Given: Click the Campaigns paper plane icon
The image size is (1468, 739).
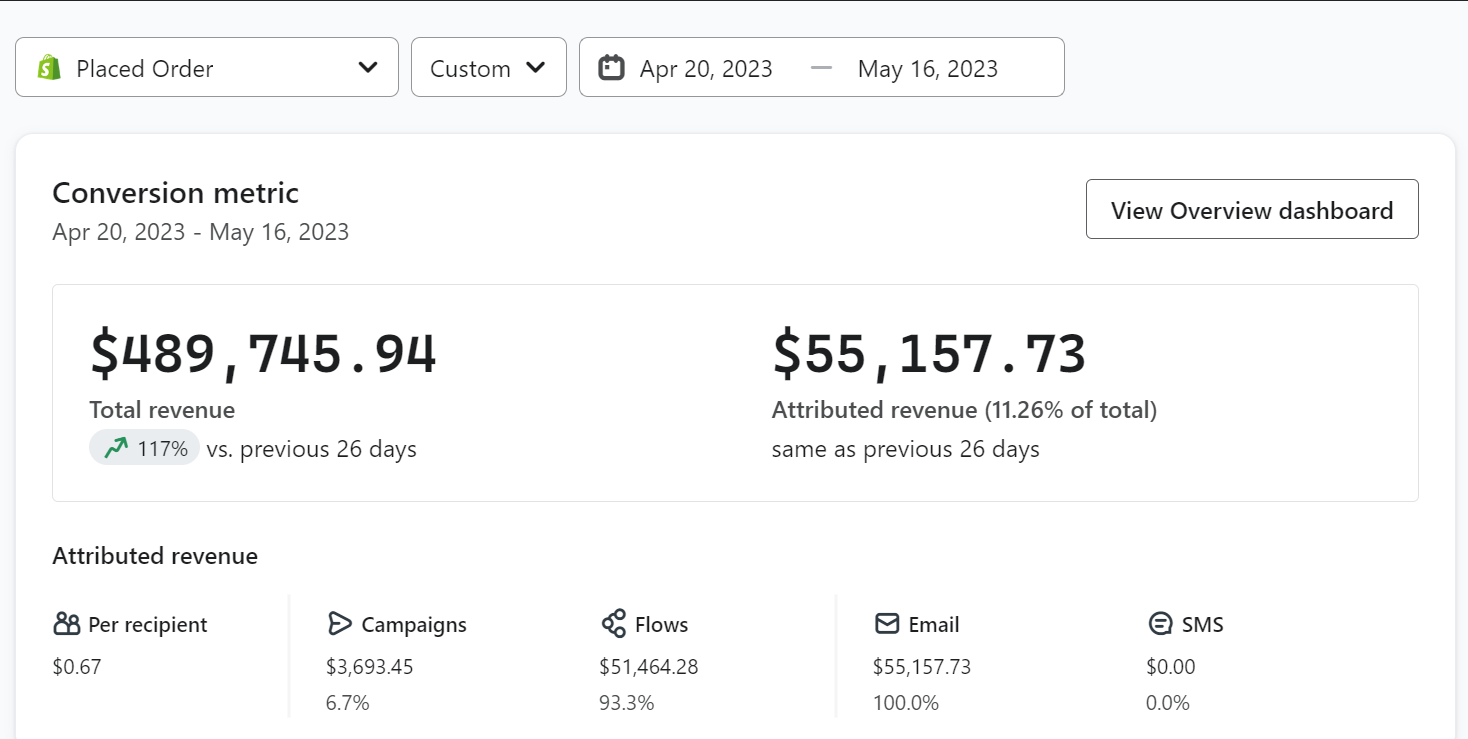Looking at the screenshot, I should (340, 624).
